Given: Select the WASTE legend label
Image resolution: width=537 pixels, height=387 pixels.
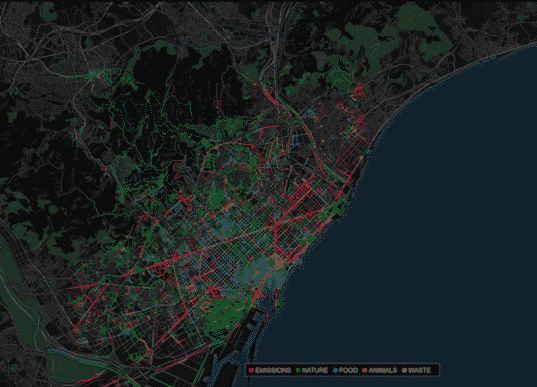Looking at the screenshot, I should pyautogui.click(x=419, y=370).
